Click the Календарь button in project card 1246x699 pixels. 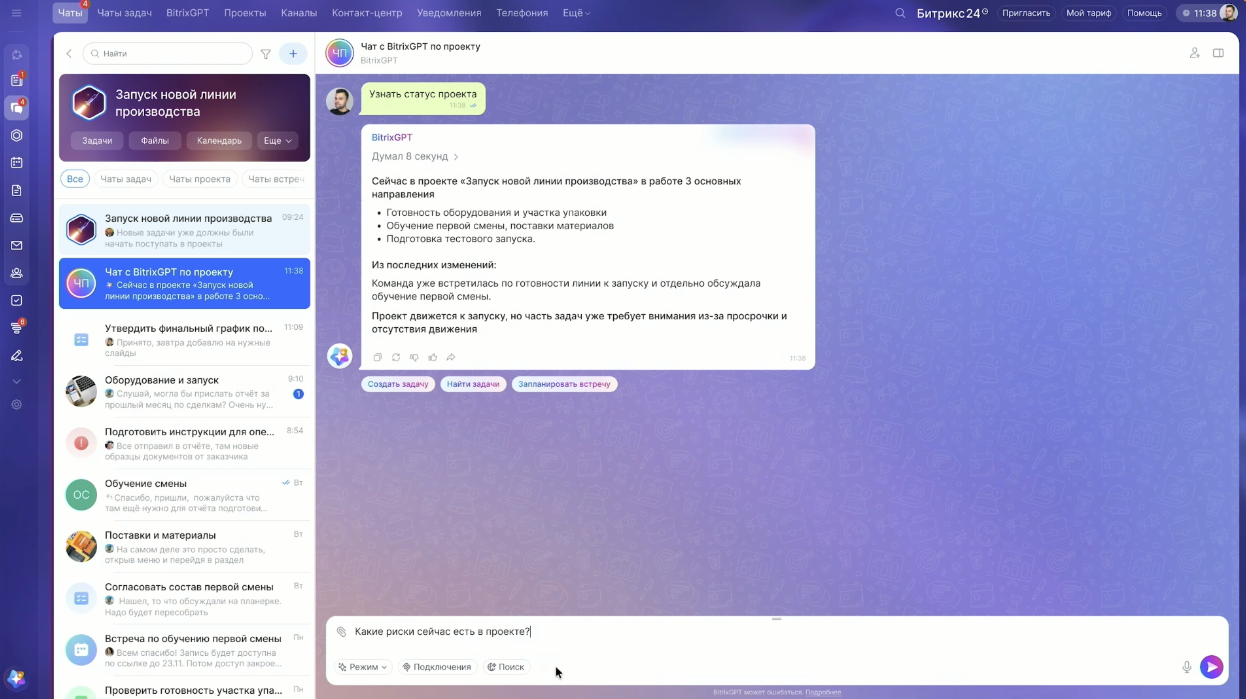click(219, 141)
